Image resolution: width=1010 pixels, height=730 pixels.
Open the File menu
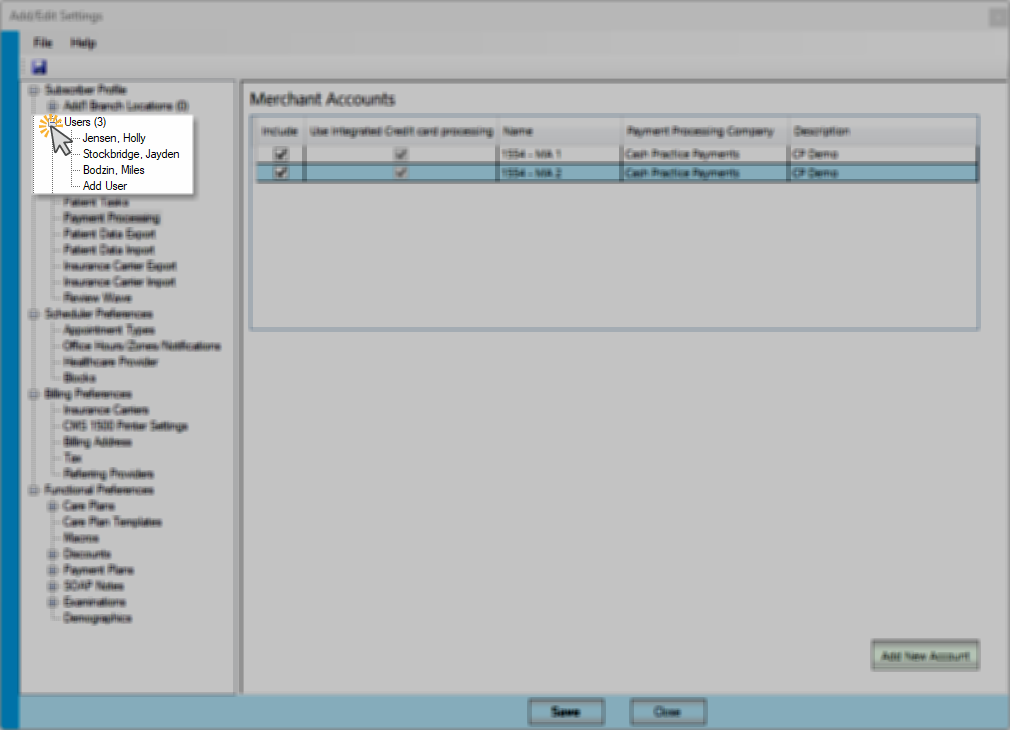pyautogui.click(x=43, y=43)
